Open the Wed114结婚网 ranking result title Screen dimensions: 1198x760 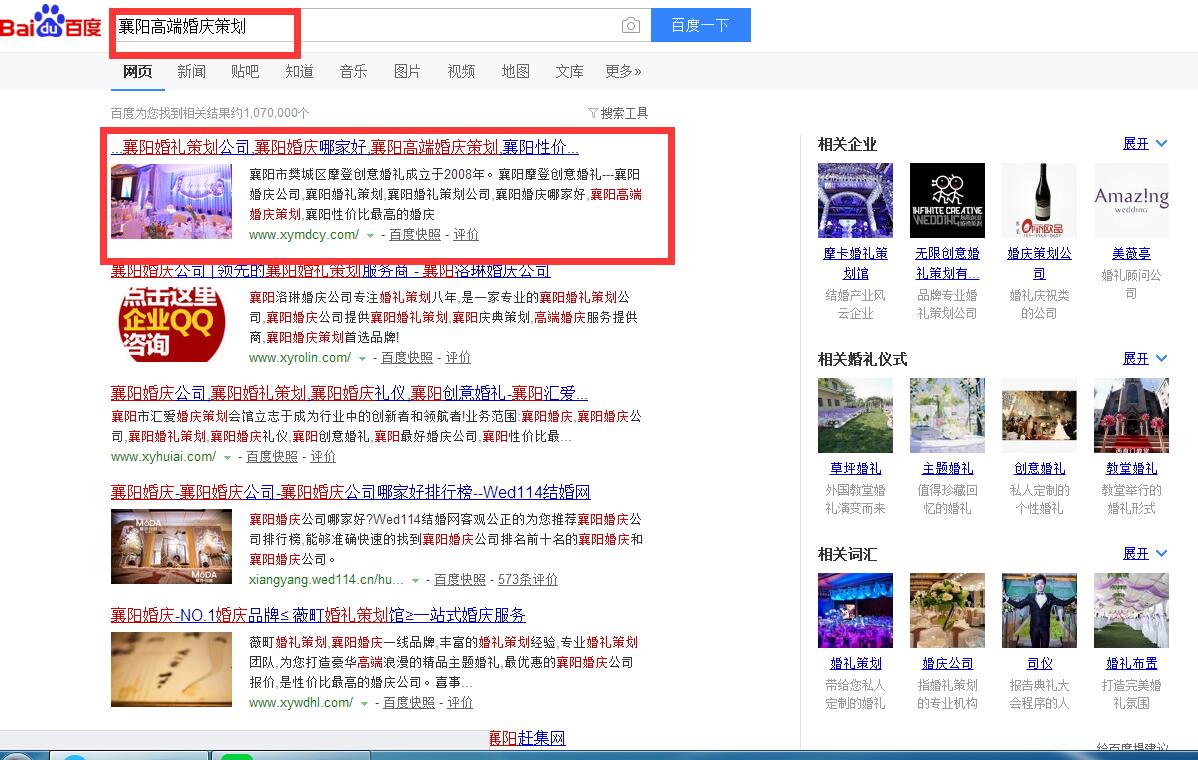tap(351, 492)
